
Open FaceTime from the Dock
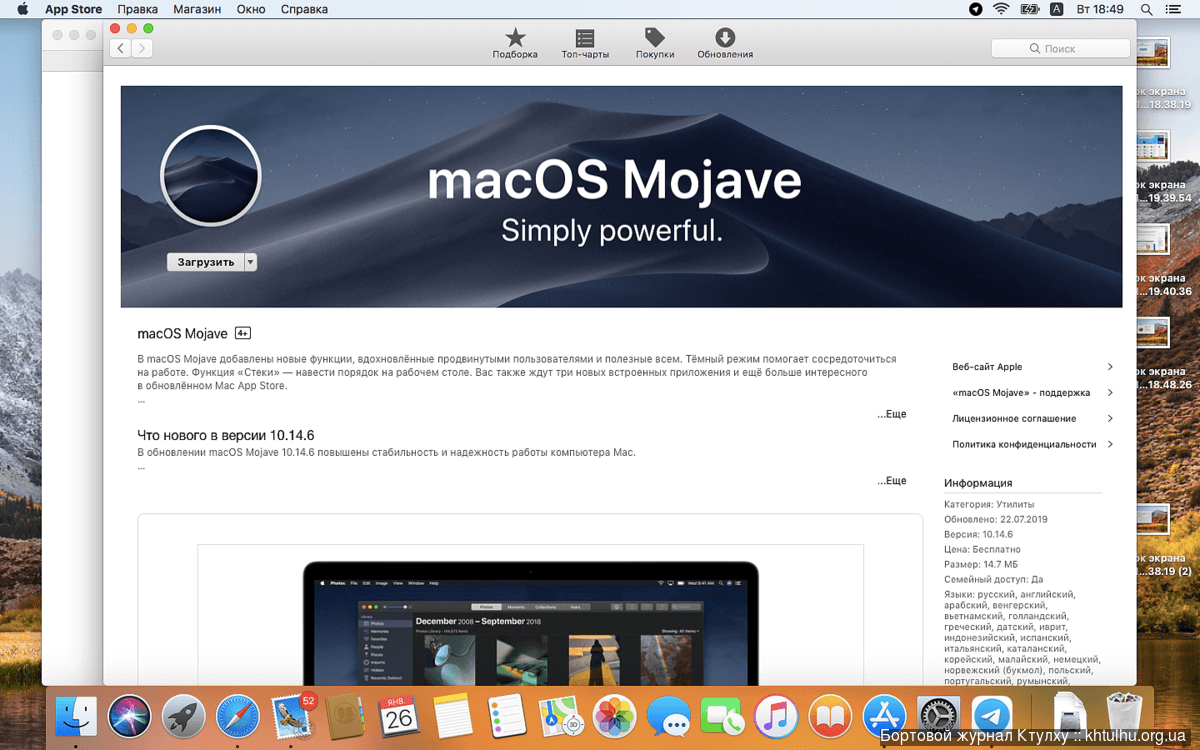coord(723,717)
